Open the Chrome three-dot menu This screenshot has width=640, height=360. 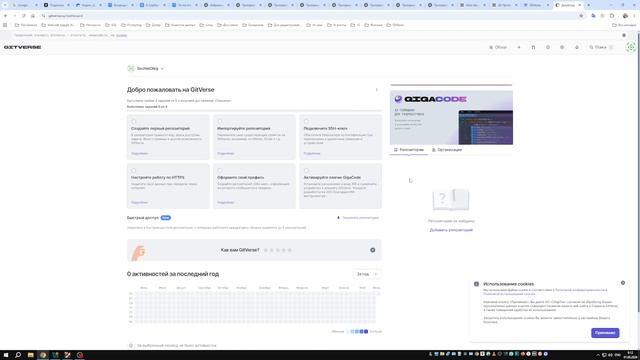pyautogui.click(x=635, y=16)
